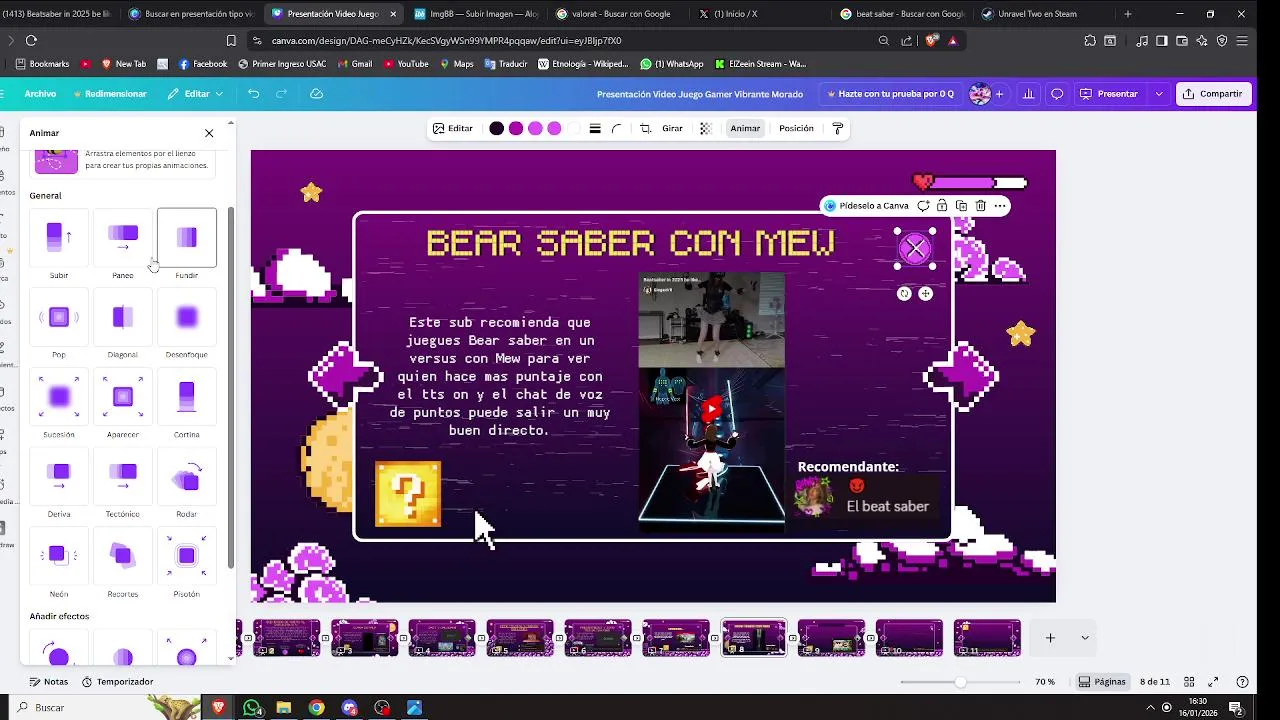Image resolution: width=1280 pixels, height=720 pixels.
Task: Click the redo arrow in top bar
Action: click(282, 94)
